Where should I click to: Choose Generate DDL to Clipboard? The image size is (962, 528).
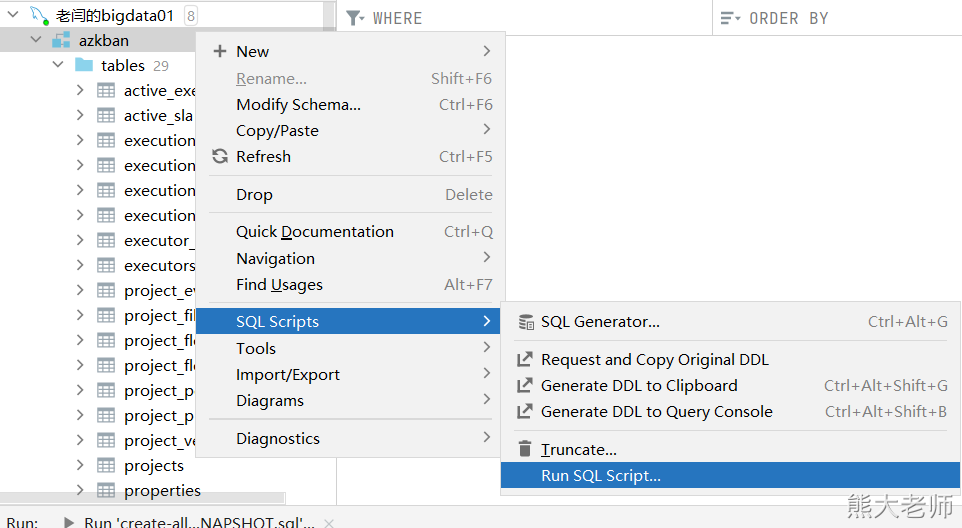(639, 386)
